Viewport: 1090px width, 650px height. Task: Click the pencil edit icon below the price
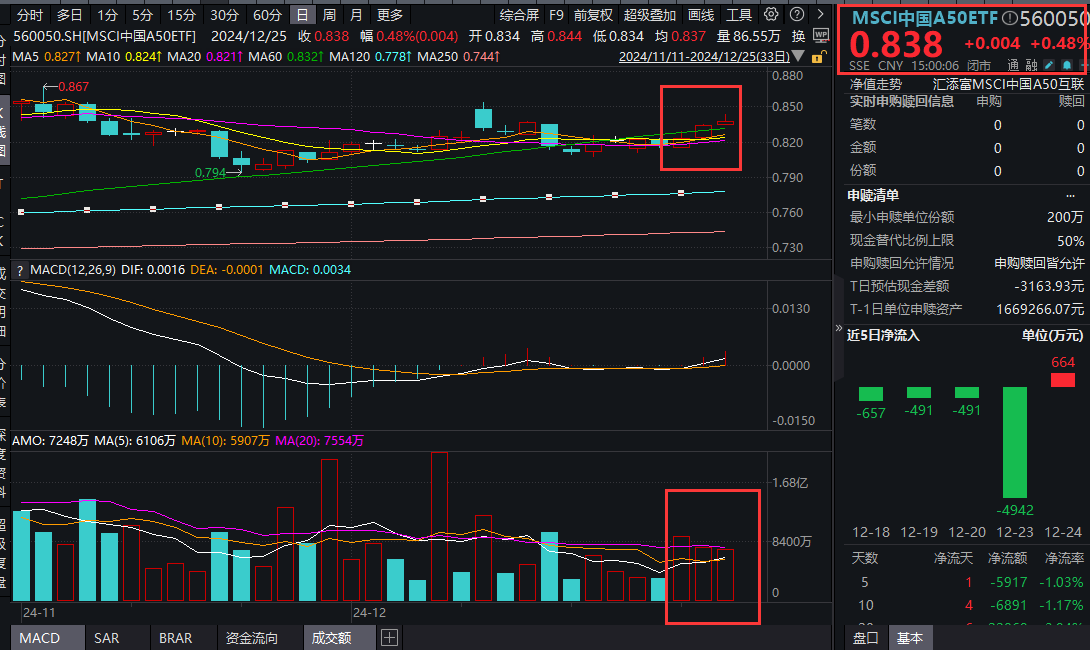click(1047, 63)
